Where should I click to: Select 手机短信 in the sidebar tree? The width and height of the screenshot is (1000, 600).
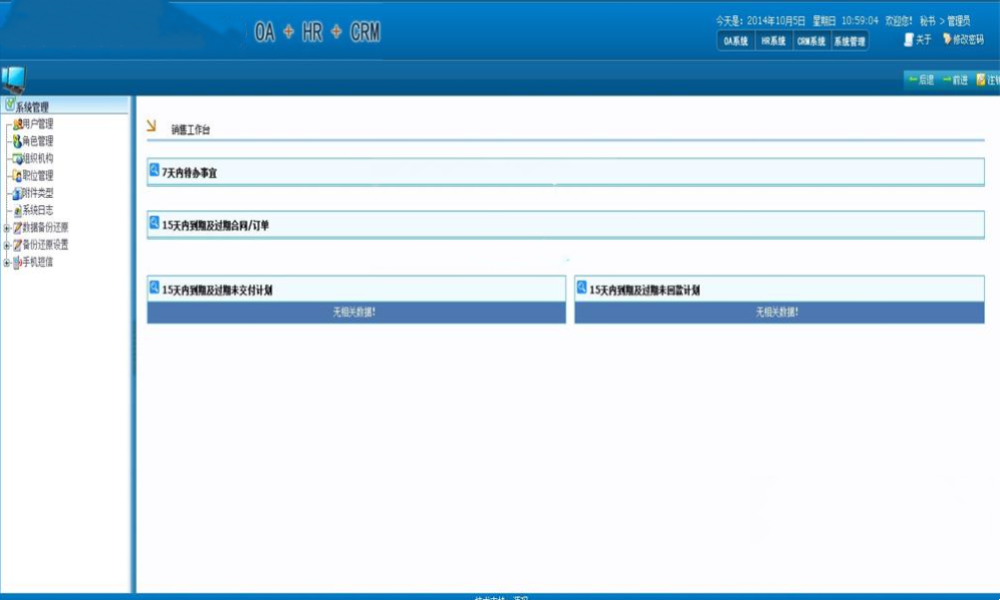click(38, 261)
